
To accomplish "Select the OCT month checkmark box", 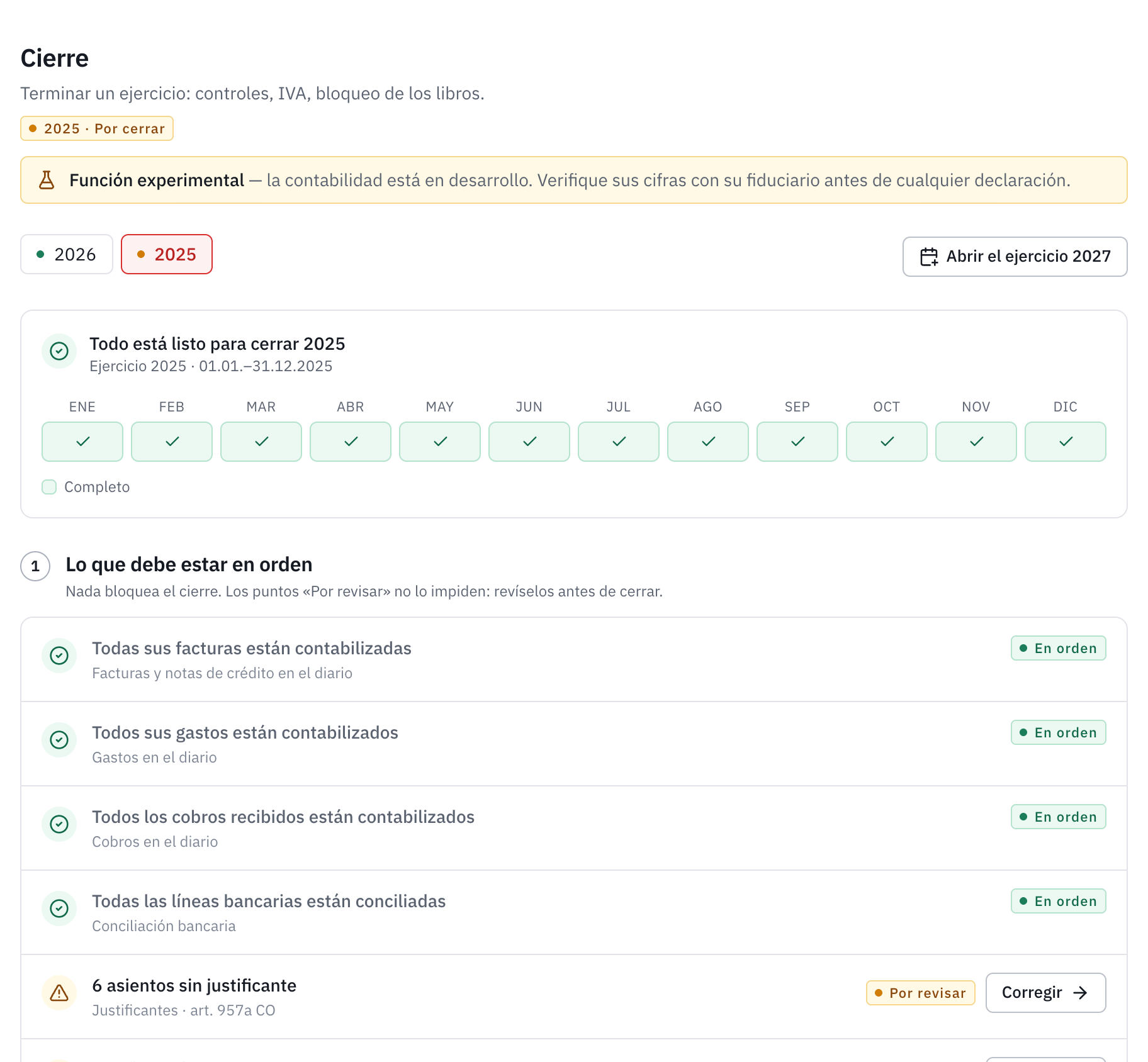I will (x=887, y=442).
